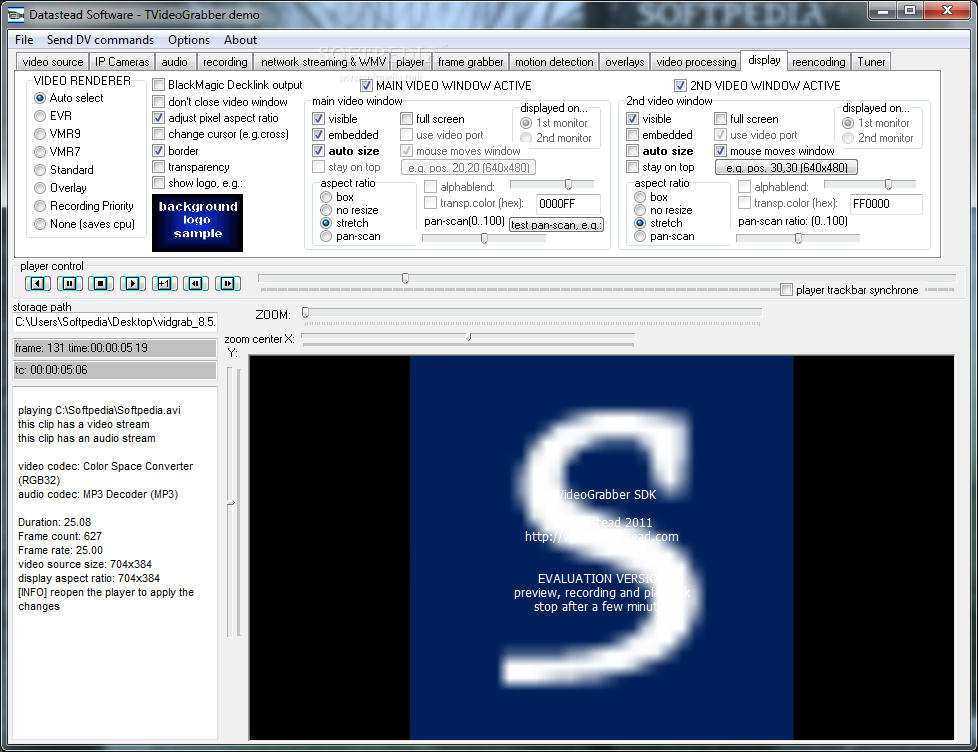Uncheck visible for main video window
The height and width of the screenshot is (752, 978).
(319, 119)
